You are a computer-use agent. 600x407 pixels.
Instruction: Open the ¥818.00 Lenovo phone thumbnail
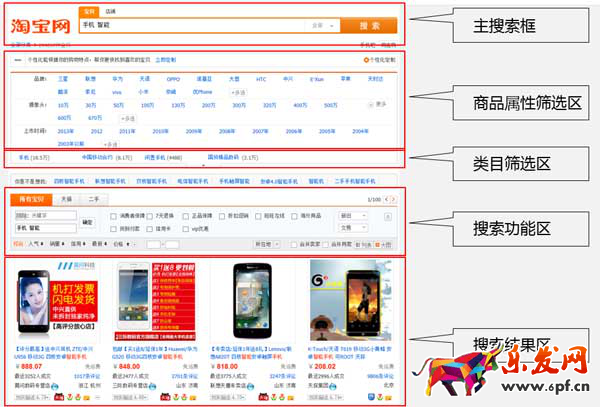[x=253, y=300]
